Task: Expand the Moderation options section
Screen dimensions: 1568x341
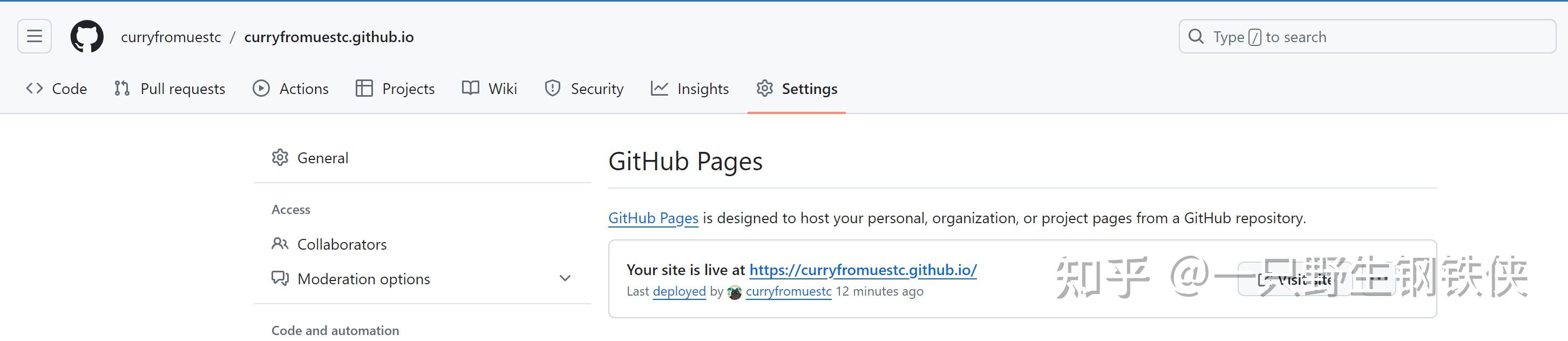Action: tap(565, 278)
